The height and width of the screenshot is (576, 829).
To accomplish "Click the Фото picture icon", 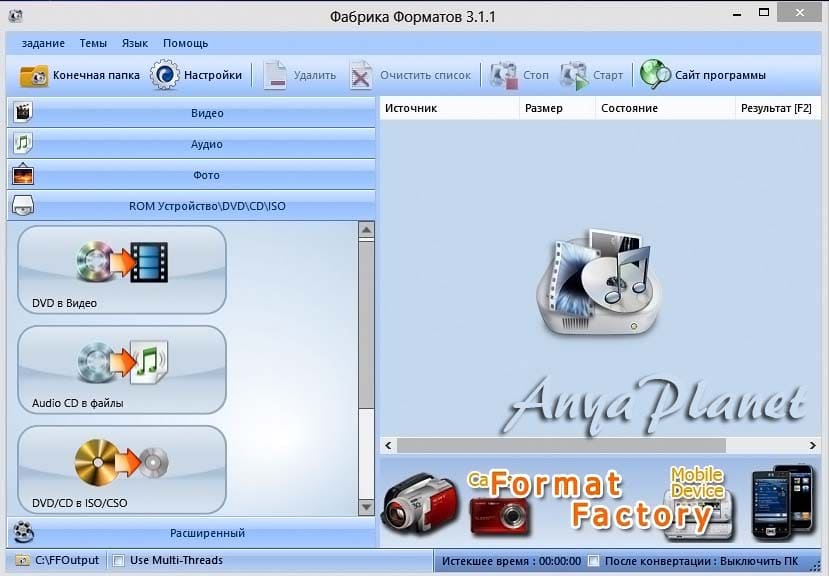I will [23, 174].
